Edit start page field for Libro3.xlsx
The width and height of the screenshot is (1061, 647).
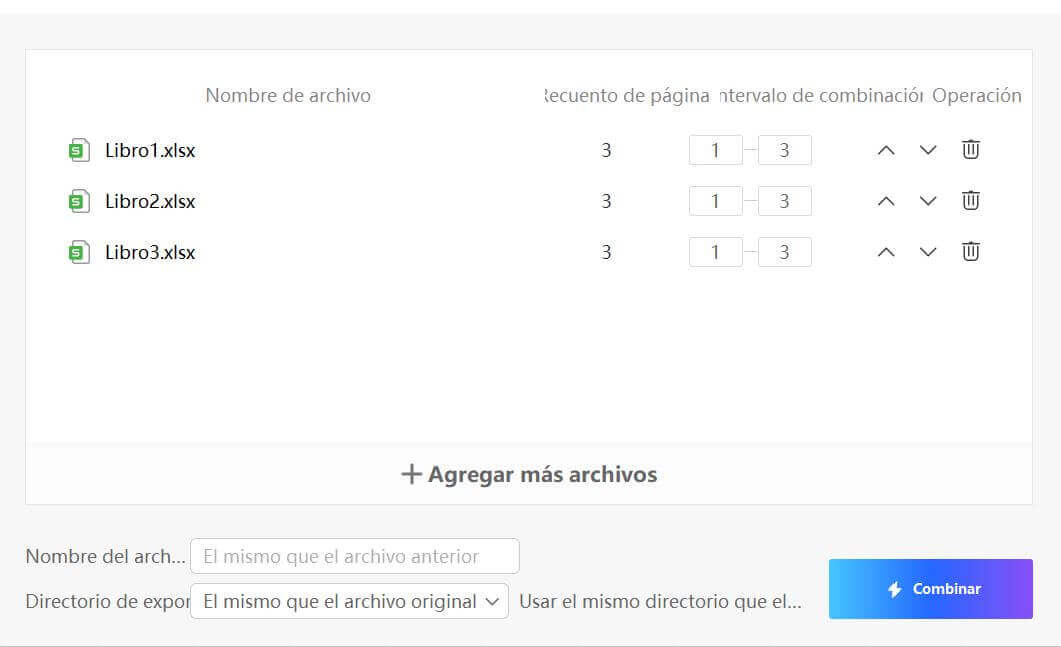[x=715, y=252]
